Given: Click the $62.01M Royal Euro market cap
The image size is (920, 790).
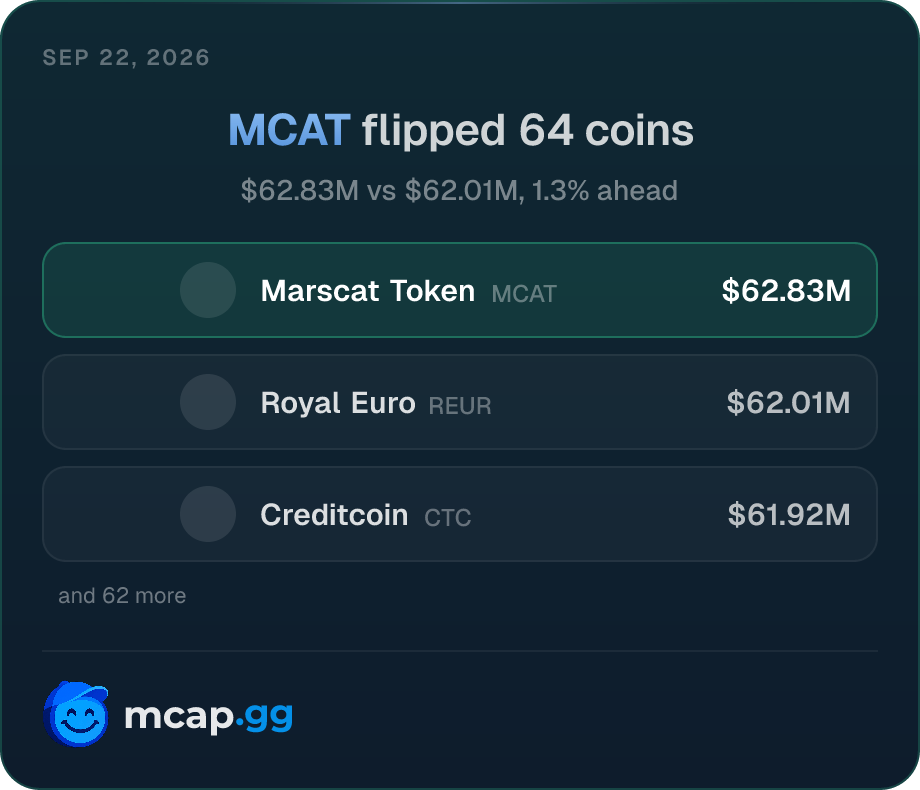Looking at the screenshot, I should click(789, 403).
